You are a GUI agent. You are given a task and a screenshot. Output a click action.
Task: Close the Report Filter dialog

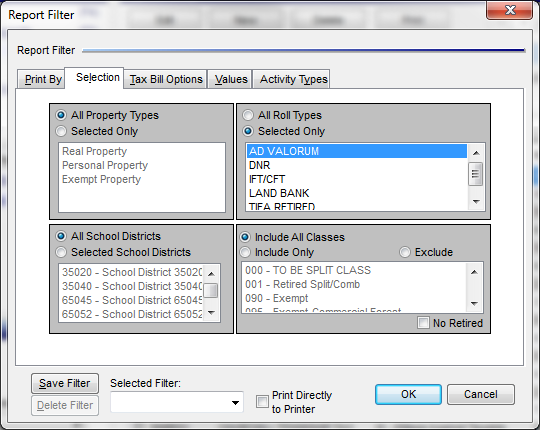coord(509,10)
